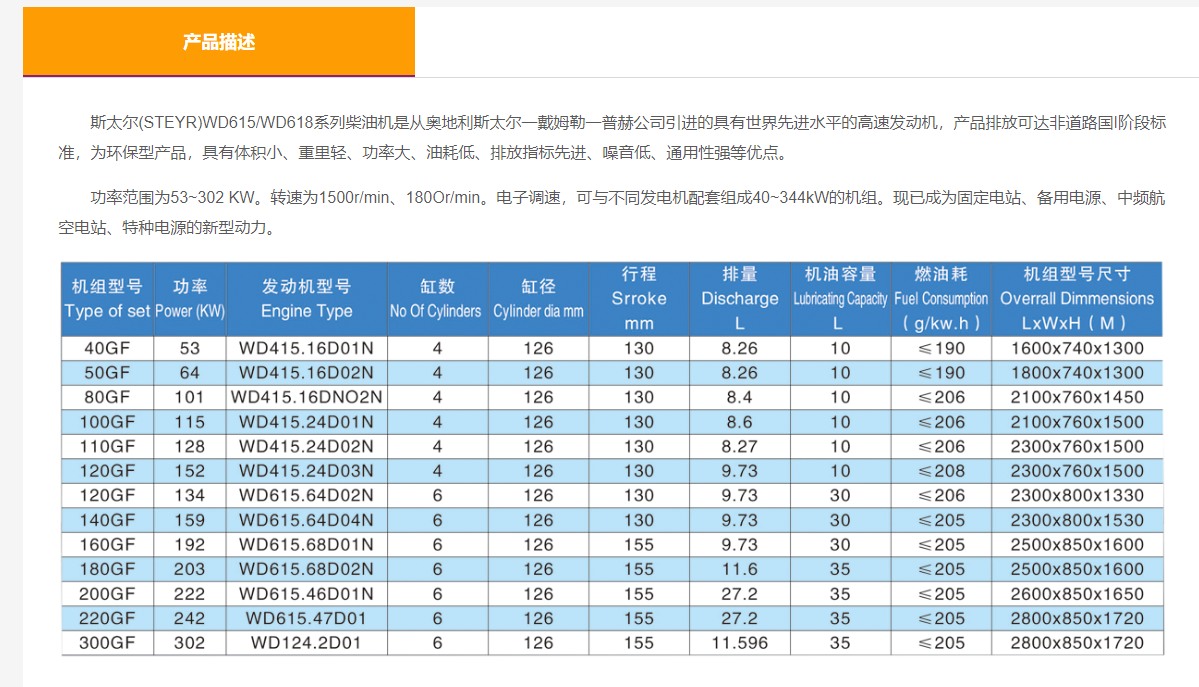This screenshot has height=687, width=1199.
Task: Select the ≤208 fuel consumption cell
Action: 941,471
